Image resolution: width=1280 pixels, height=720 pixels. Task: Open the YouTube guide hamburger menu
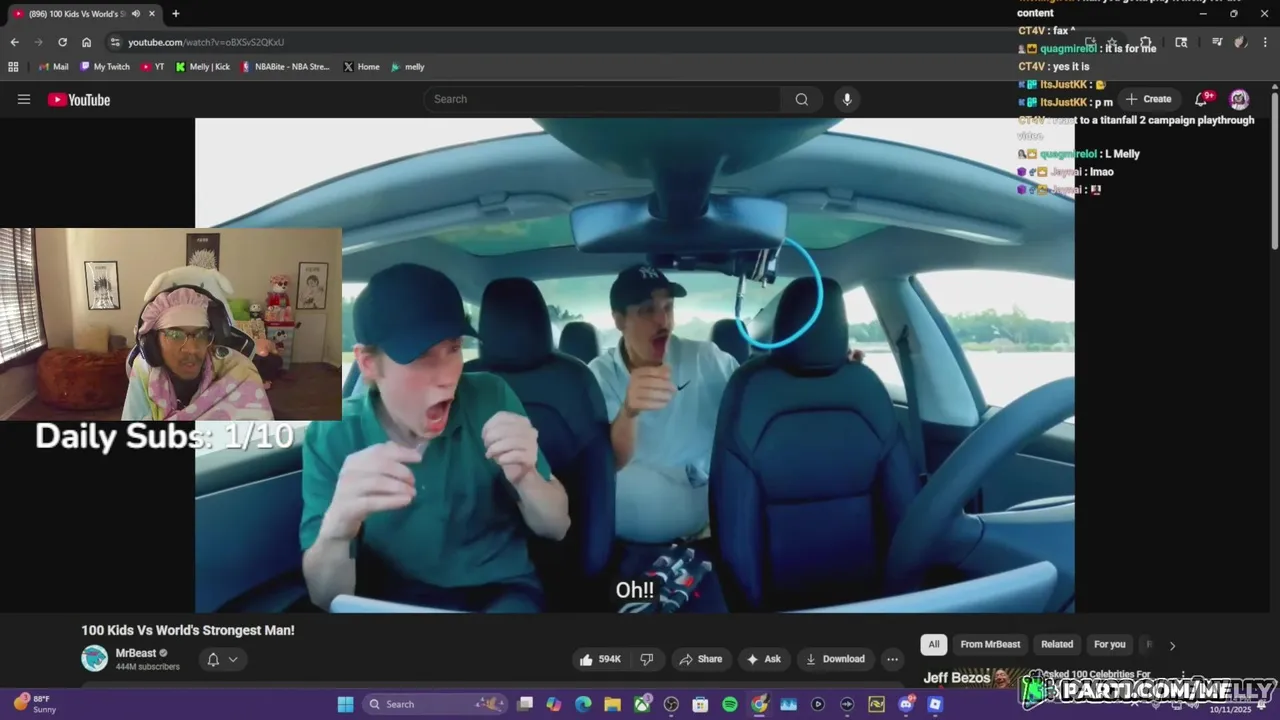24,99
